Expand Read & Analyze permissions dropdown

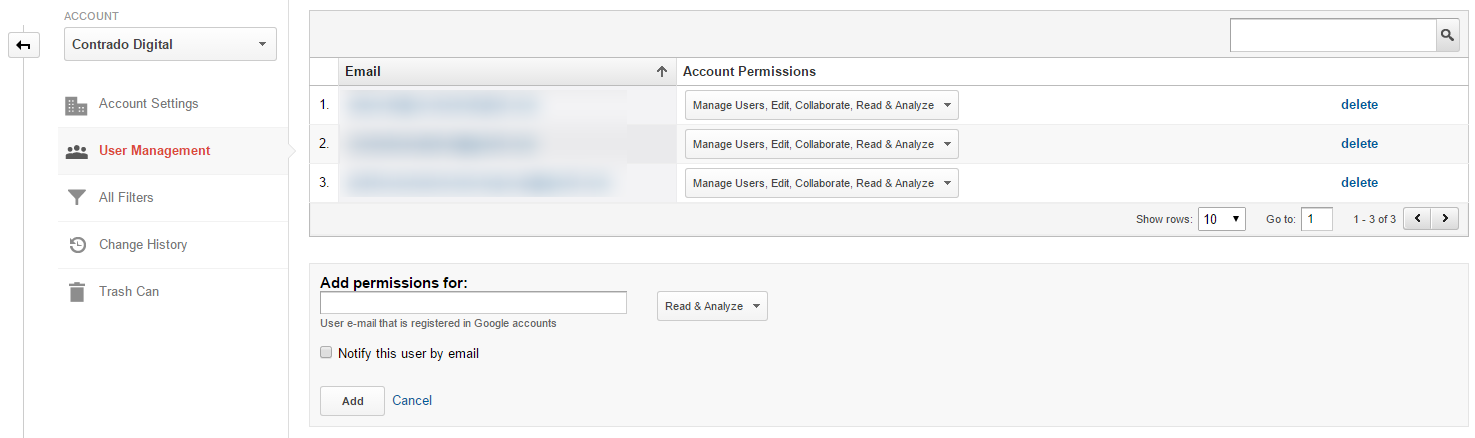[712, 306]
